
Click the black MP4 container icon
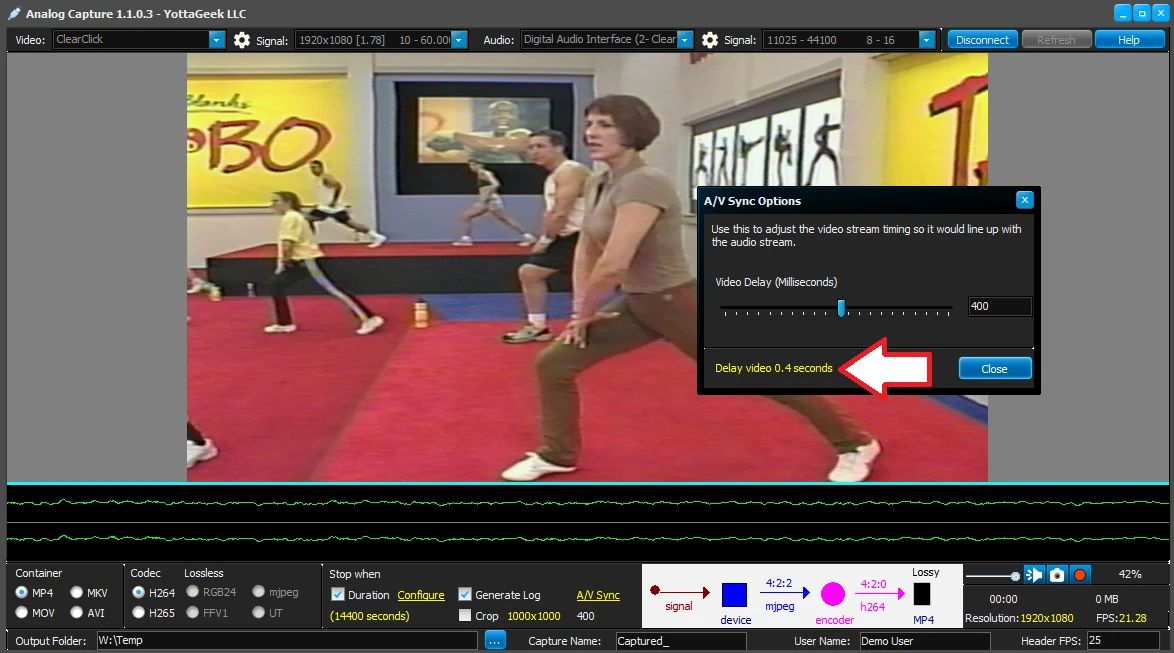(x=922, y=595)
